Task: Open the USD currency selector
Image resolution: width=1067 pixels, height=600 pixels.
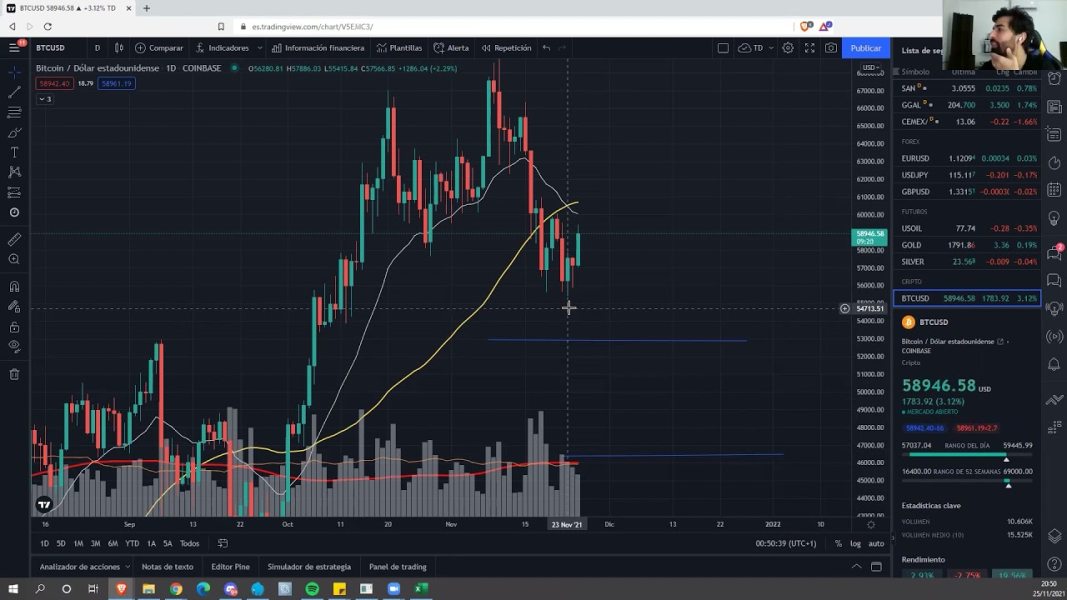Action: [870, 68]
